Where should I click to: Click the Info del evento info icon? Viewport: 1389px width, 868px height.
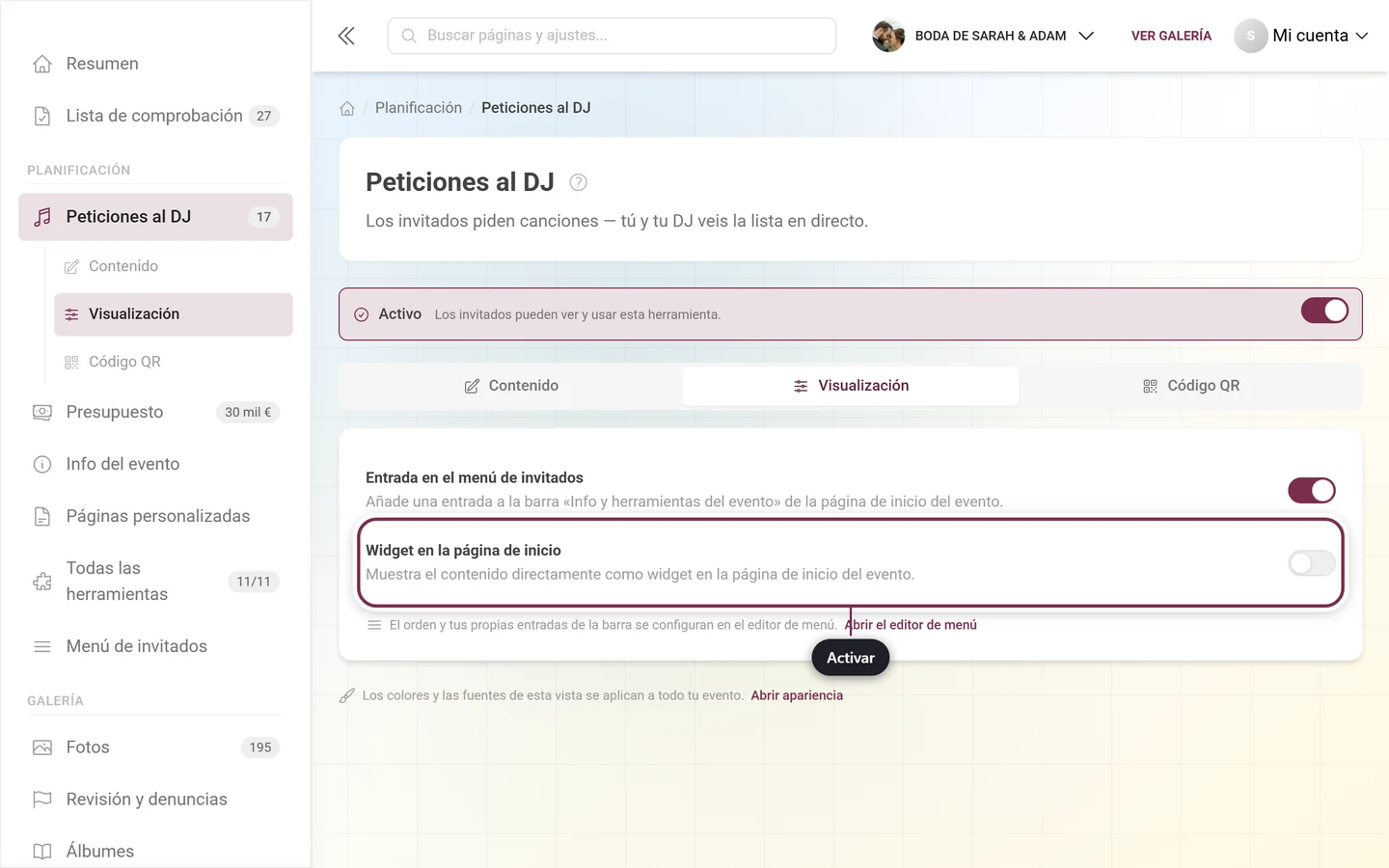tap(42, 464)
